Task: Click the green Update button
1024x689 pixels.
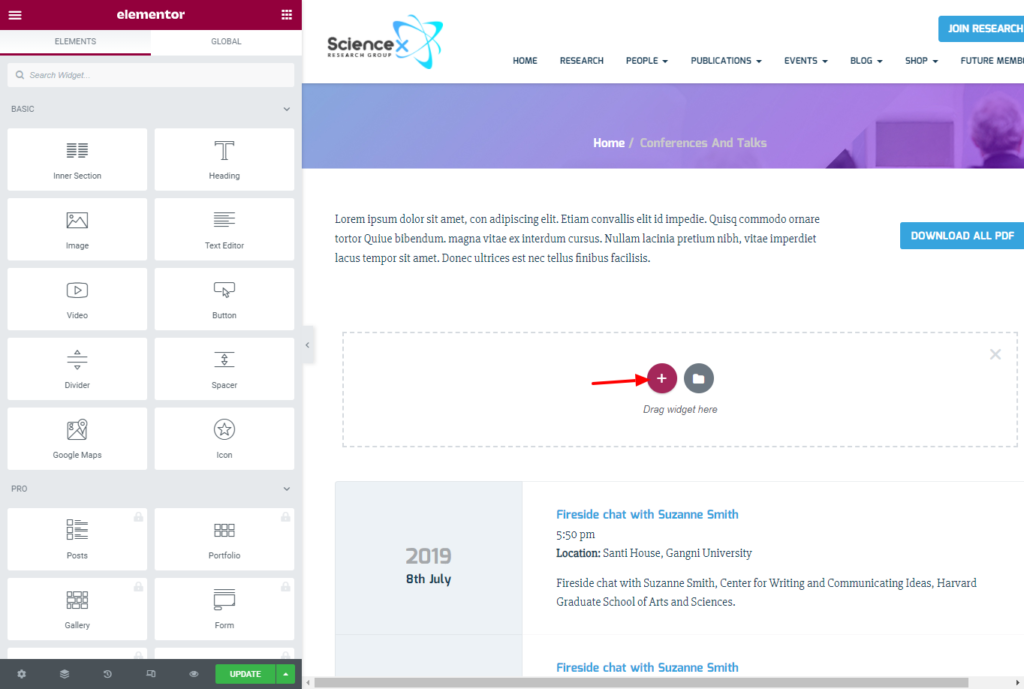Action: point(246,674)
